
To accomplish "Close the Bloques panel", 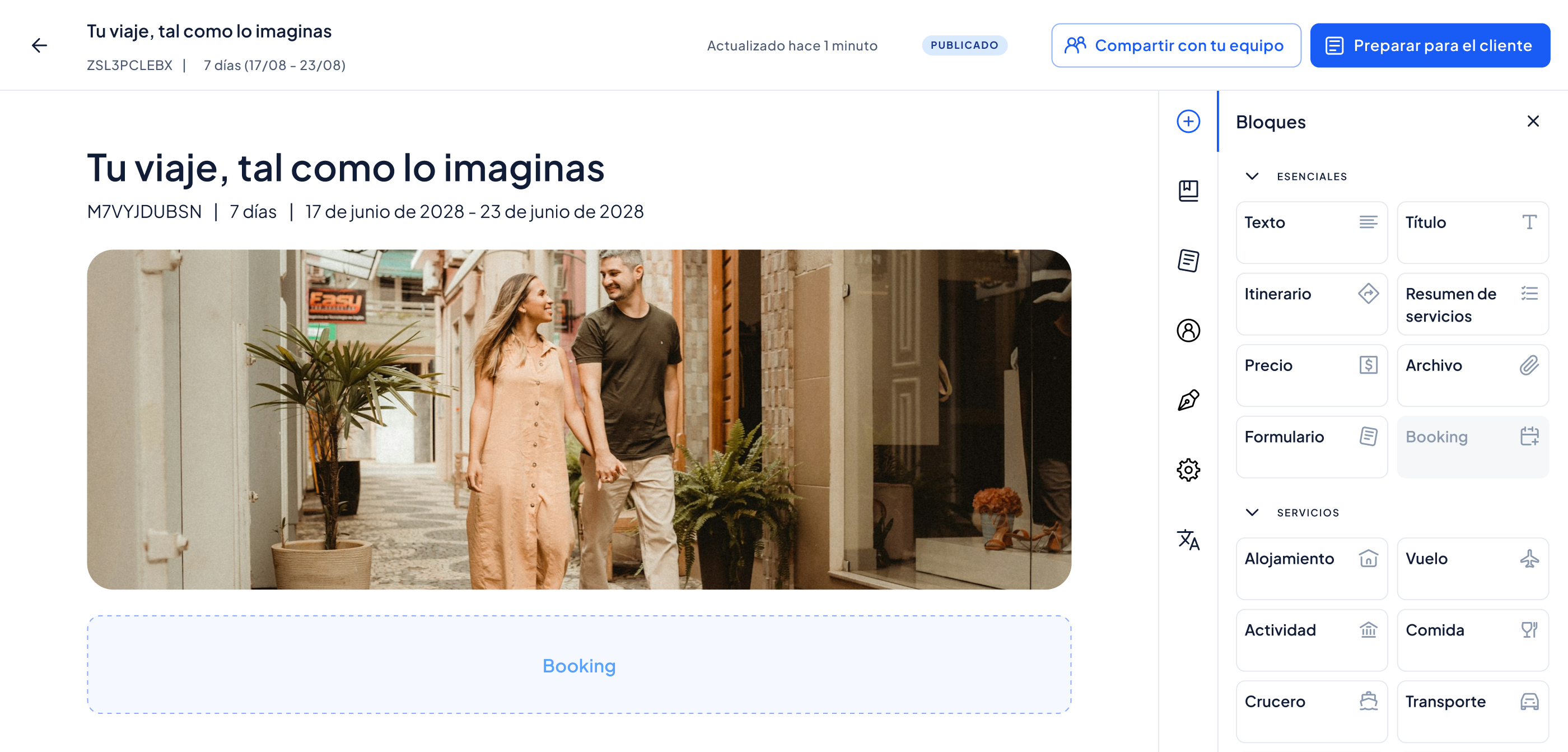I will click(1533, 121).
